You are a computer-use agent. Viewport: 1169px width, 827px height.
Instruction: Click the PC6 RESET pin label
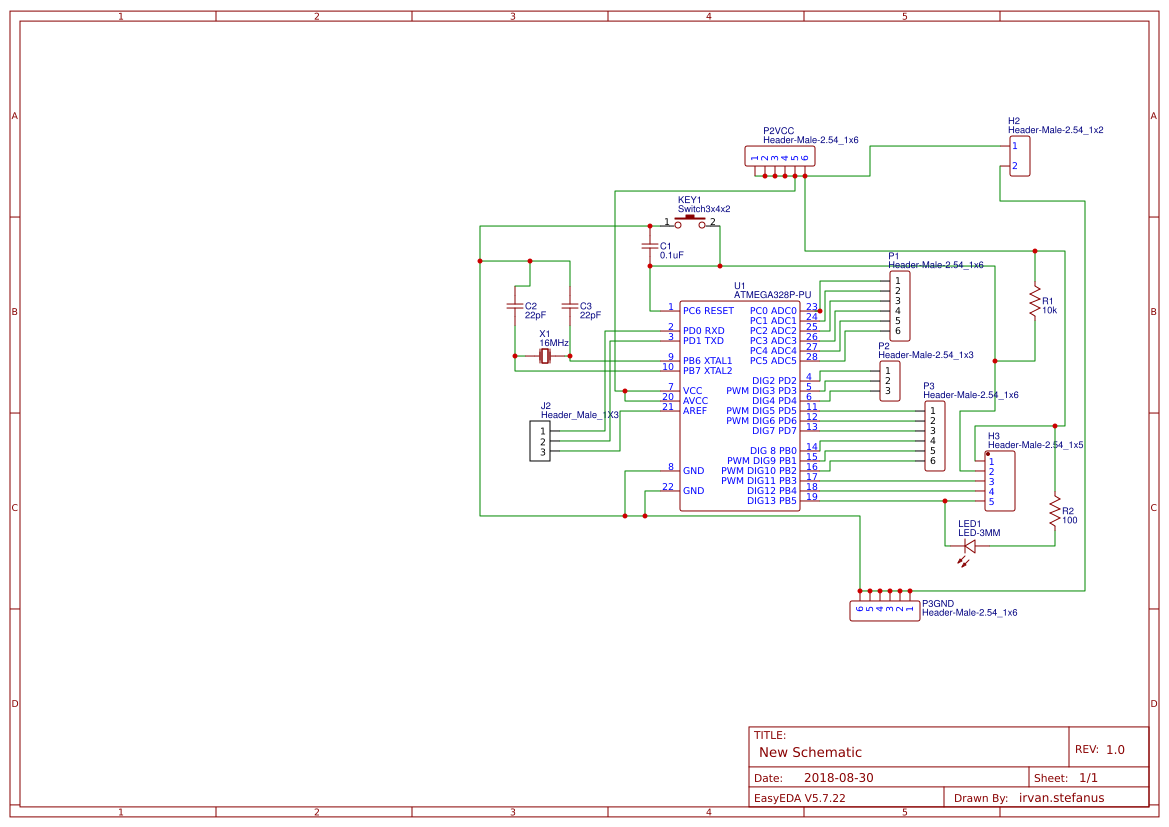pos(708,311)
